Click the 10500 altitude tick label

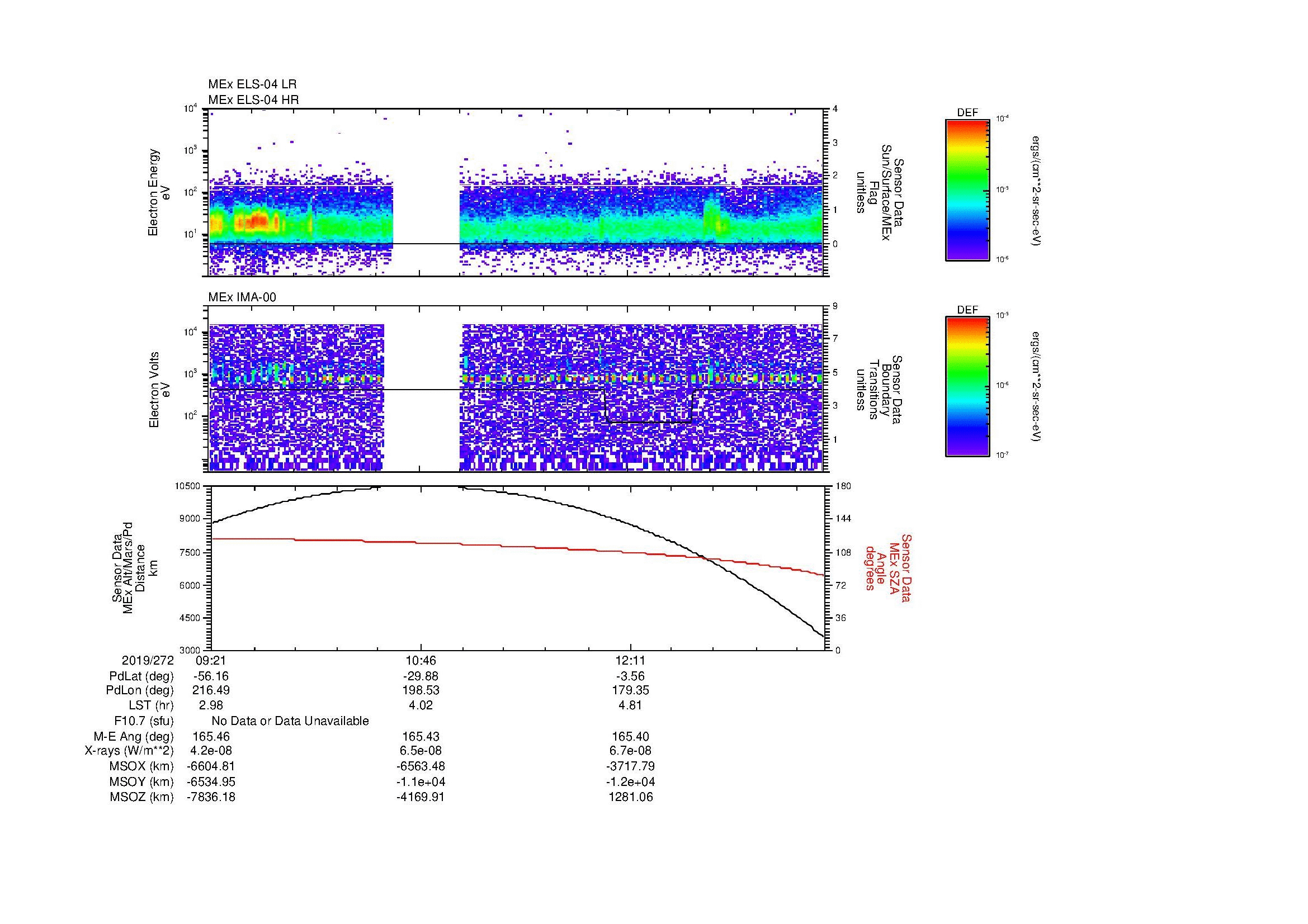click(187, 486)
